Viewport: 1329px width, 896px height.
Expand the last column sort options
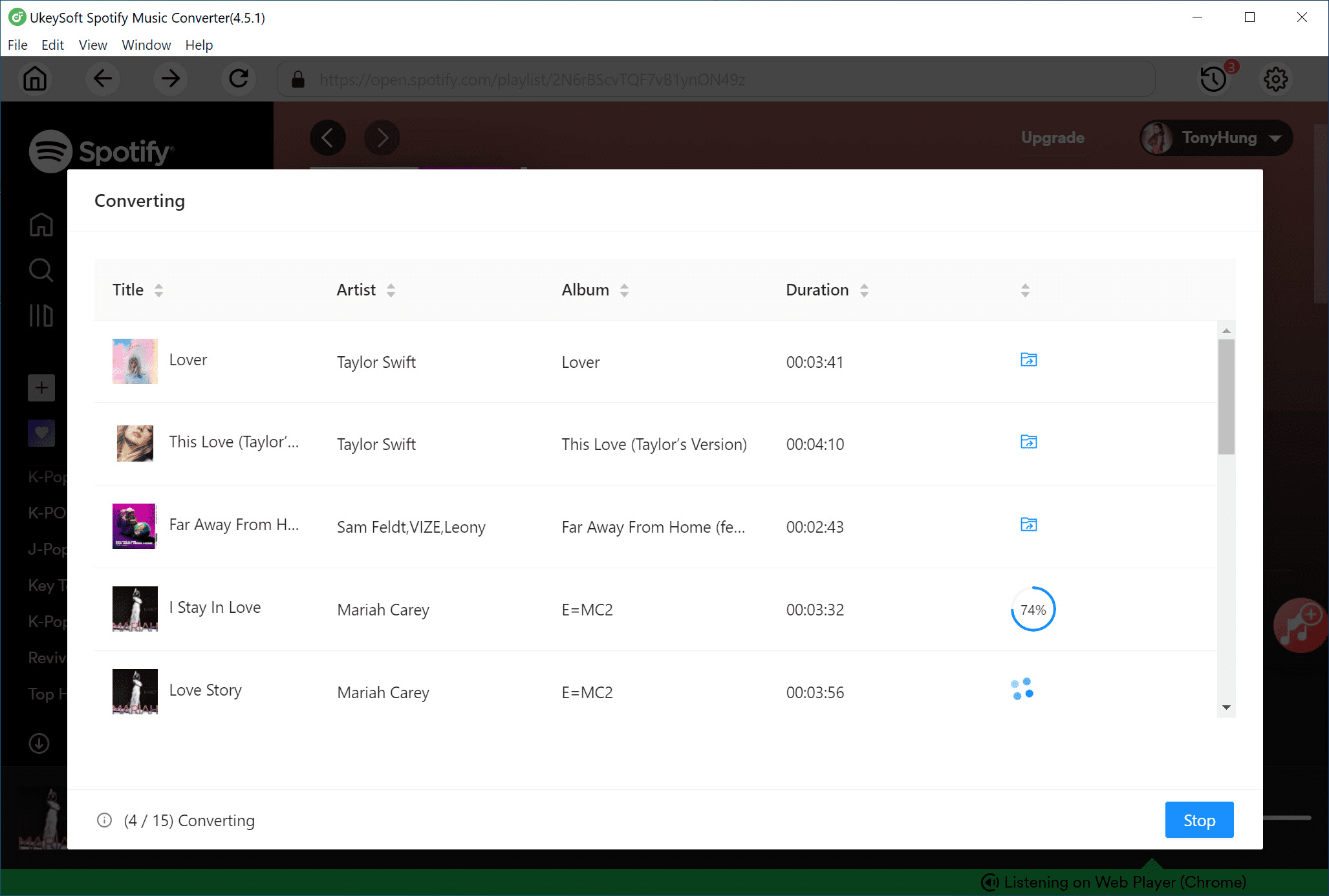click(x=1025, y=290)
